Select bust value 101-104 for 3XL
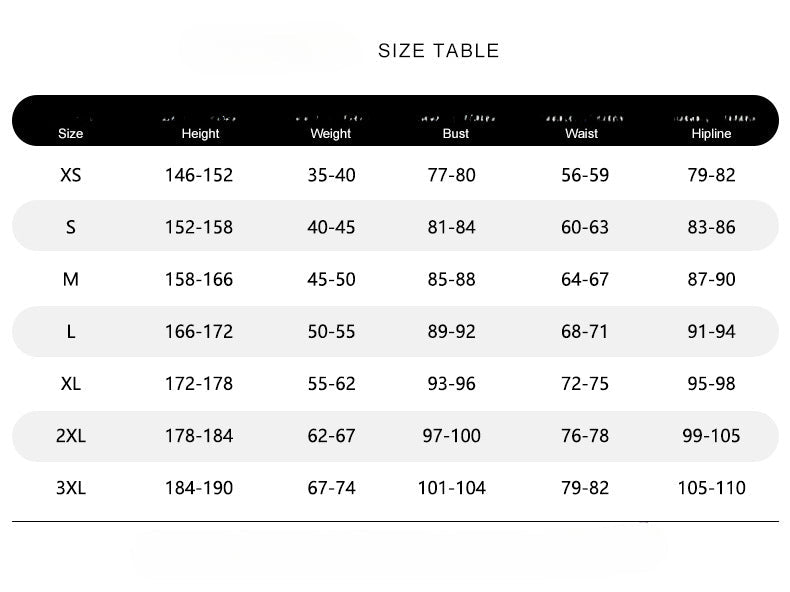The height and width of the screenshot is (592, 790). click(x=451, y=488)
